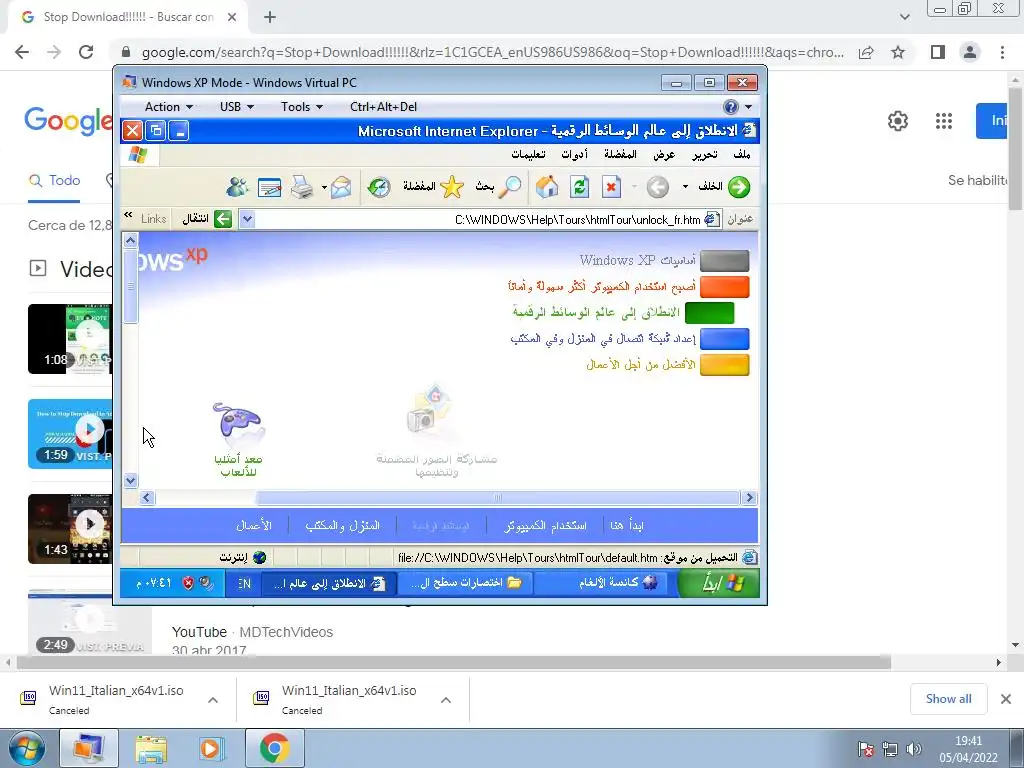Open the عرض (View) menu in IE
This screenshot has width=1024, height=768.
click(x=664, y=155)
